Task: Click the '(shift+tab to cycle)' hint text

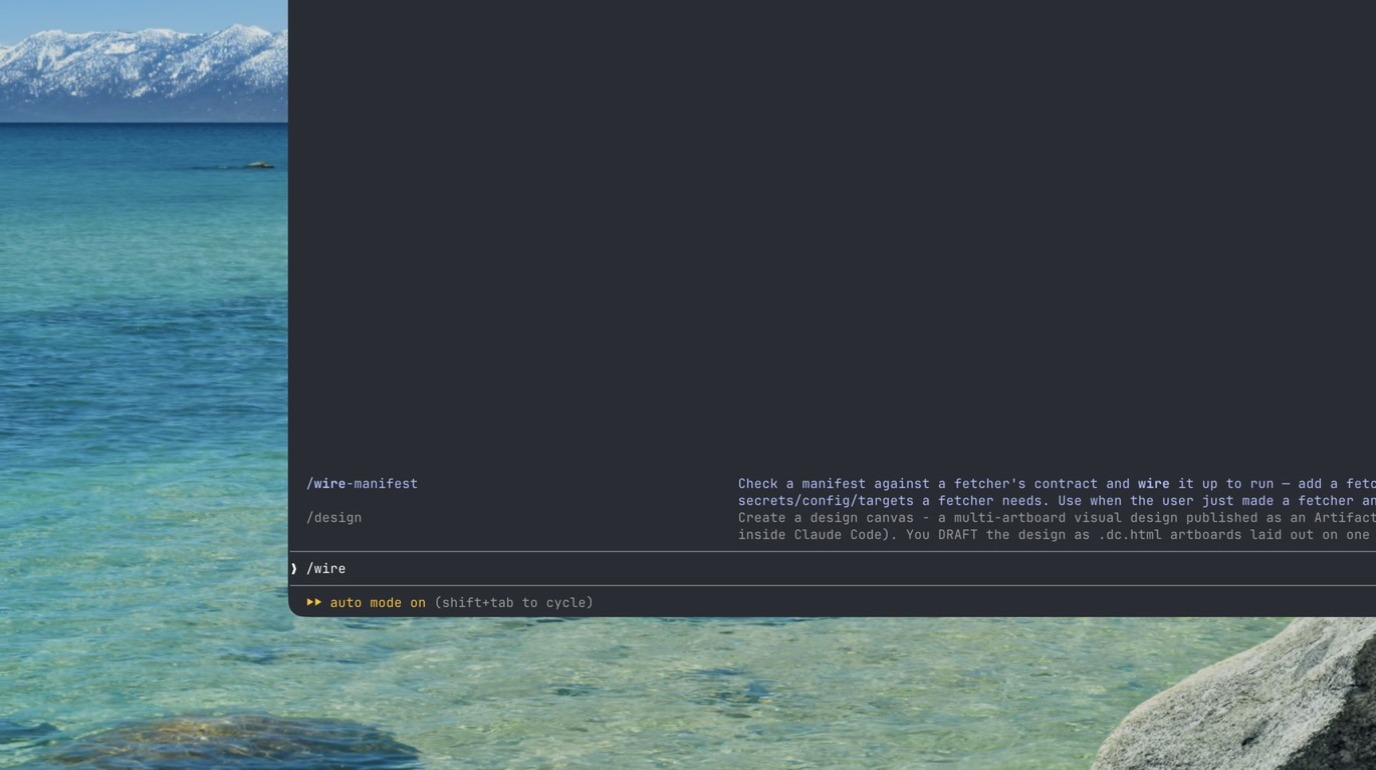Action: tap(514, 603)
